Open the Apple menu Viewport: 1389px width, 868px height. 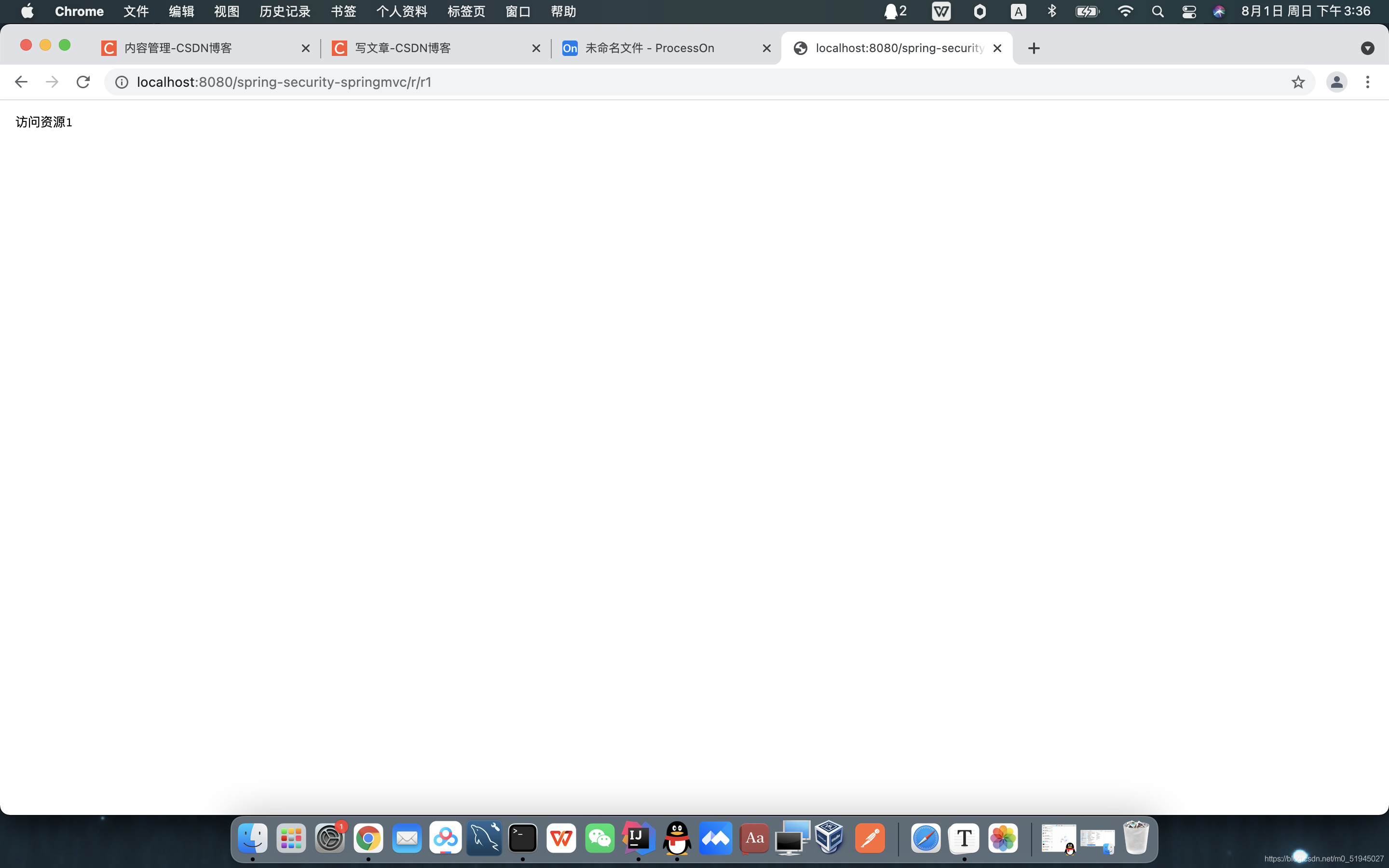click(x=27, y=12)
